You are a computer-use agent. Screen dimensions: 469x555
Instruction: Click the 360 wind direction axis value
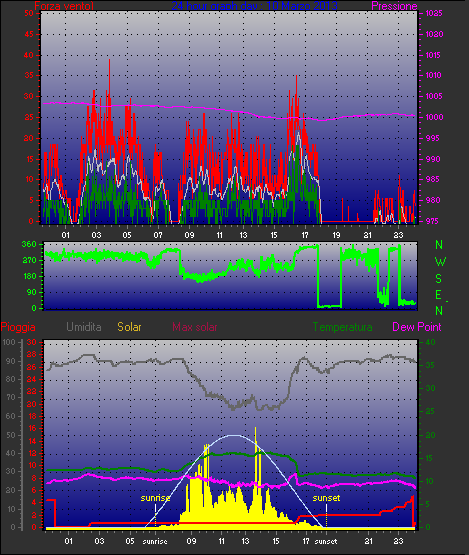pos(29,244)
